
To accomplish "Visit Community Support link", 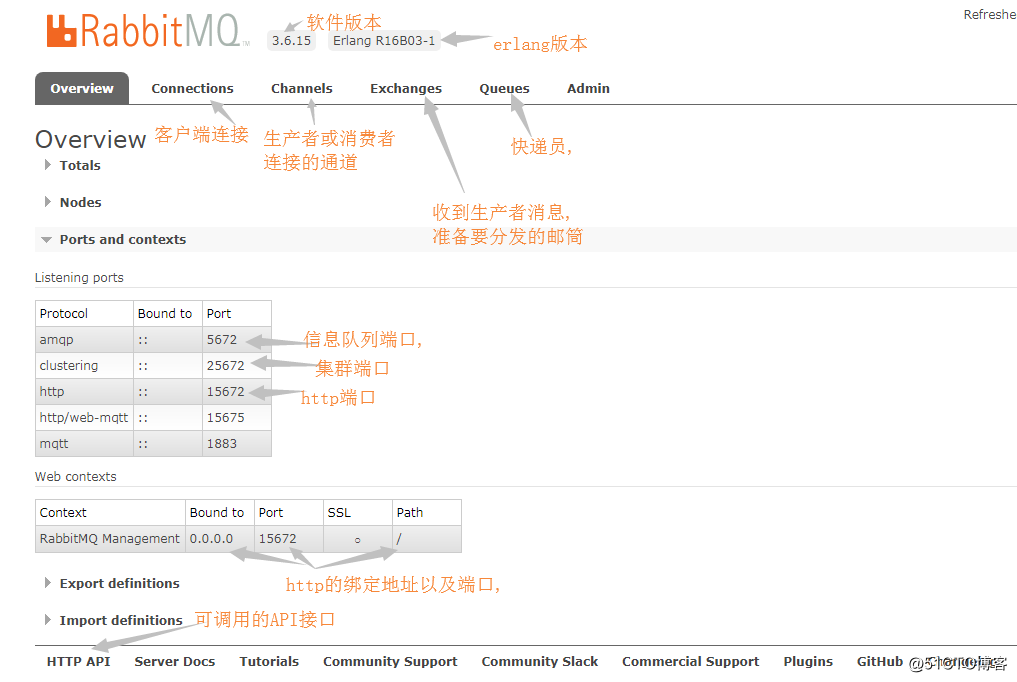I will pos(390,662).
